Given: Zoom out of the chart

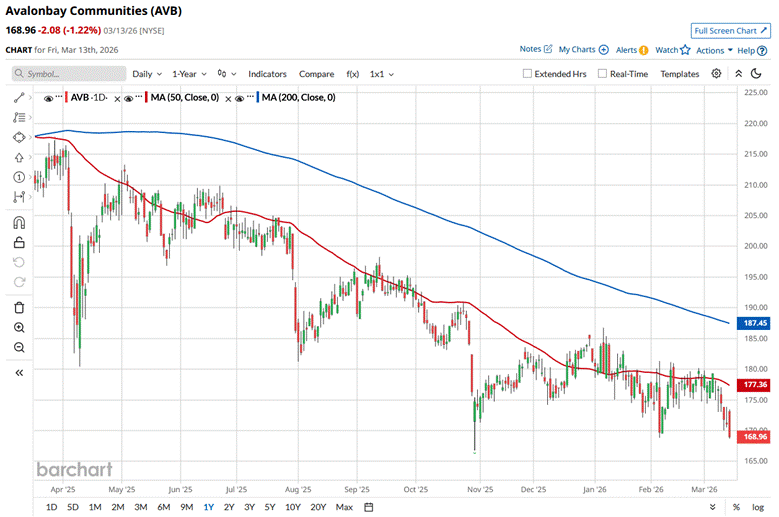Looking at the screenshot, I should click(x=19, y=348).
